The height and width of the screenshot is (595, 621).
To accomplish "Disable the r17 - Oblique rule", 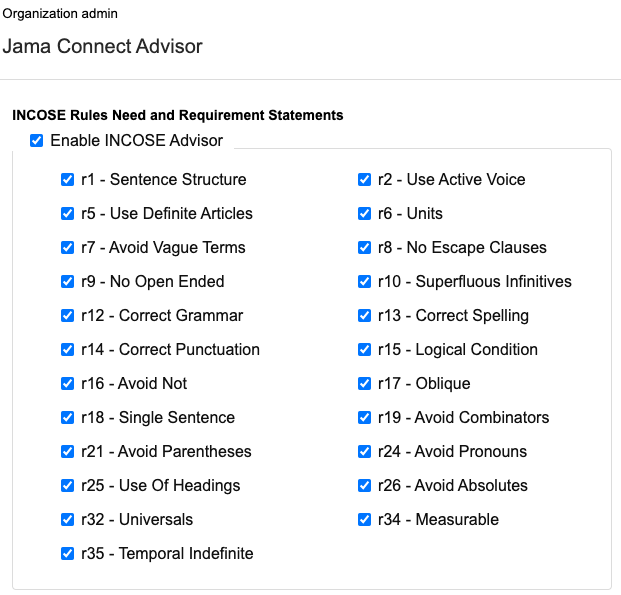I will click(x=365, y=384).
